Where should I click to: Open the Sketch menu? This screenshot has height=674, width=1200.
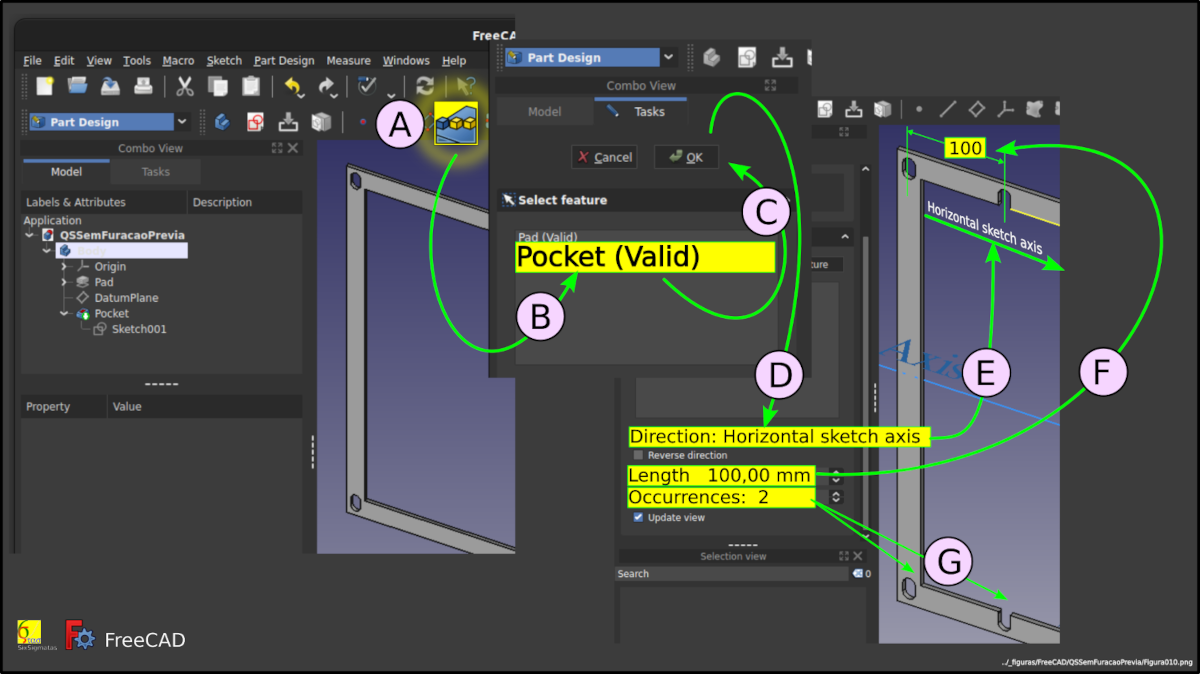click(224, 61)
